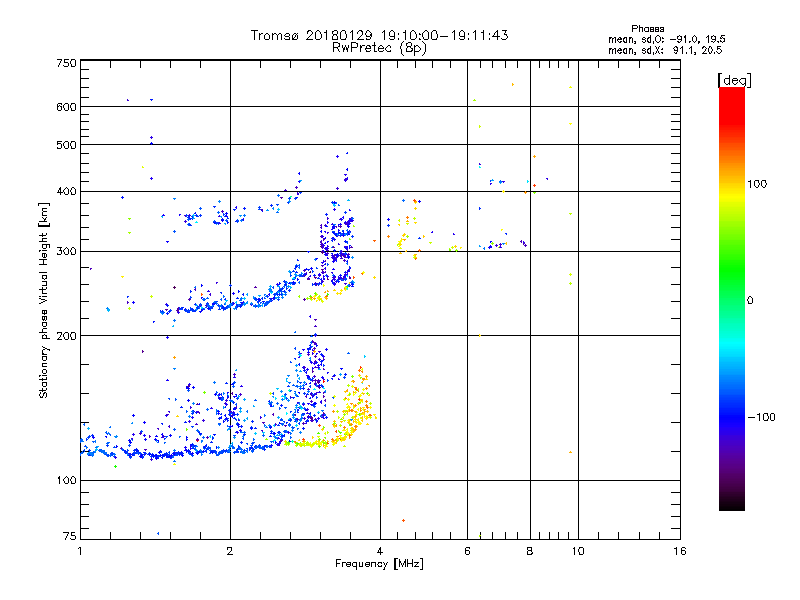Click the y-axis tick label '100'

click(x=66, y=481)
